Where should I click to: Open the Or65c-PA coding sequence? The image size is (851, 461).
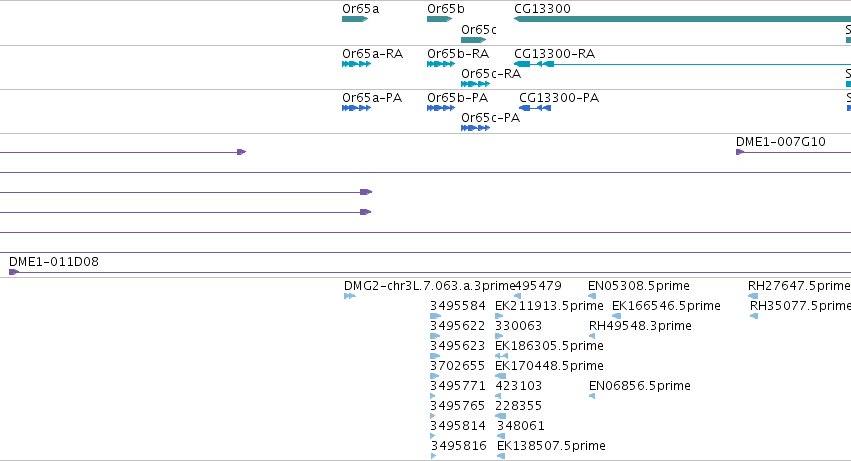click(x=475, y=128)
